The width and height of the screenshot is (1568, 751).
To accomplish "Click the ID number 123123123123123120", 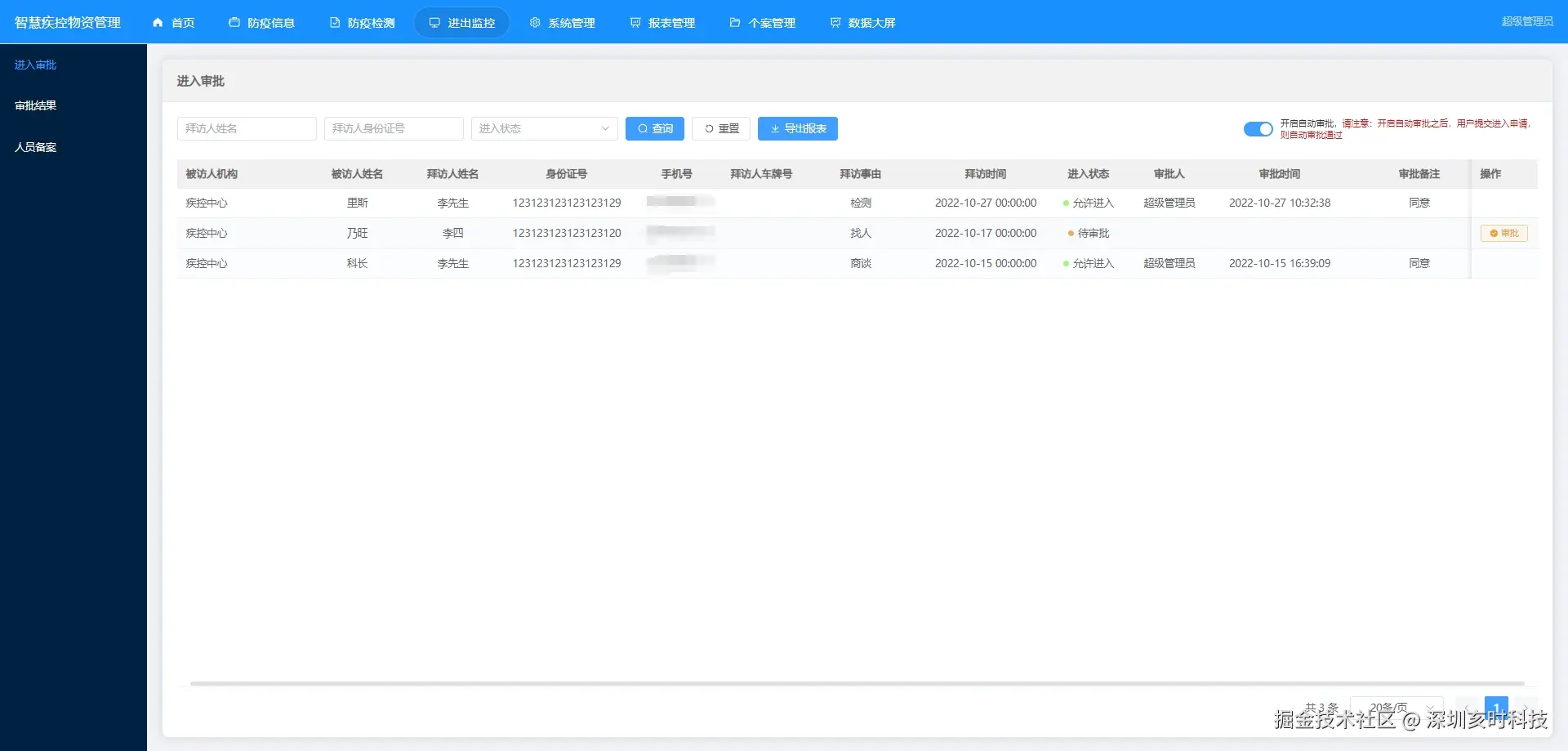I will pyautogui.click(x=567, y=233).
